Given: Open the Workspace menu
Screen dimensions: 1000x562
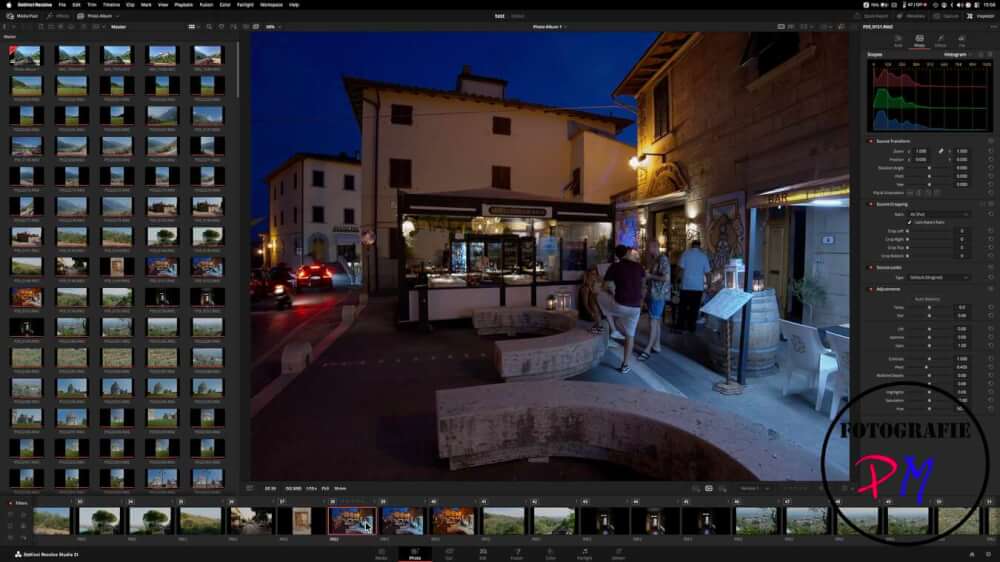Looking at the screenshot, I should click(271, 4).
